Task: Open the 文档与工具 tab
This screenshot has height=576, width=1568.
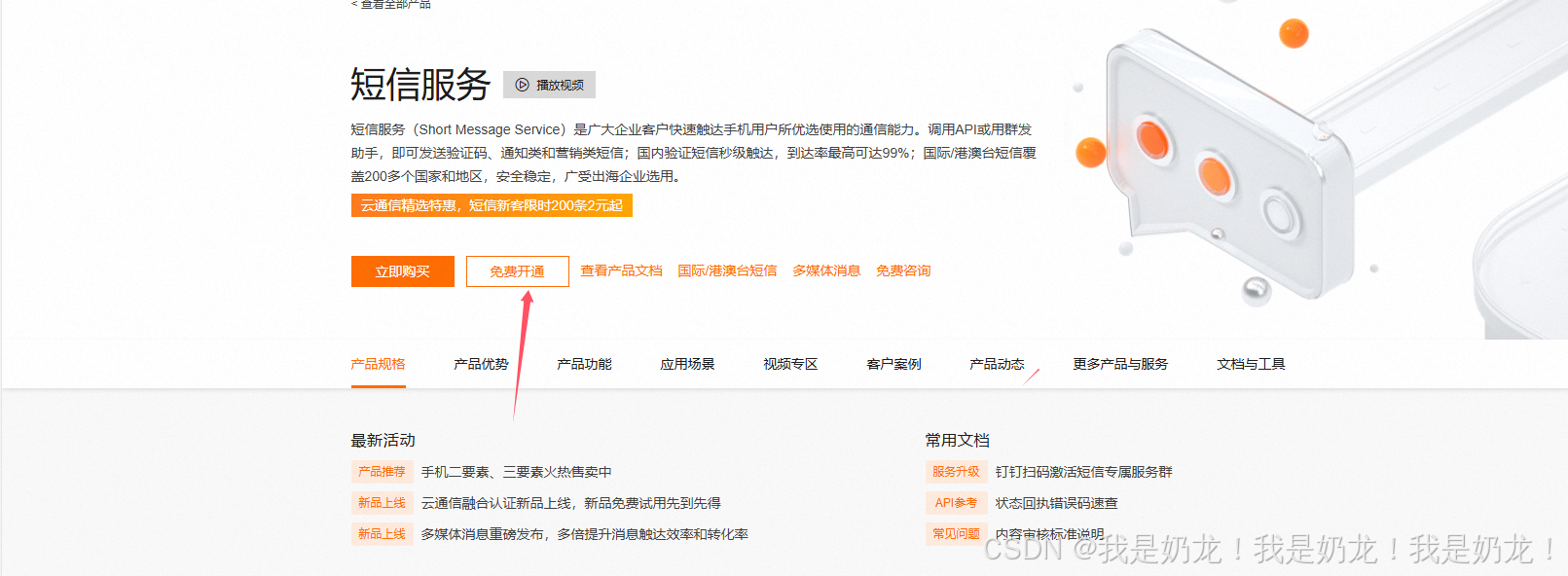Action: pos(1251,364)
